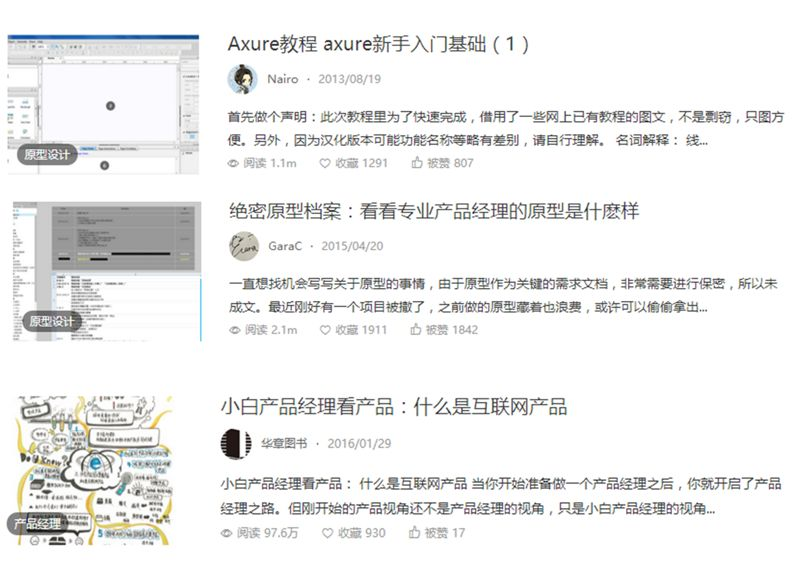The width and height of the screenshot is (795, 561).
Task: Open author 华章图书's profile name link
Action: [x=284, y=444]
